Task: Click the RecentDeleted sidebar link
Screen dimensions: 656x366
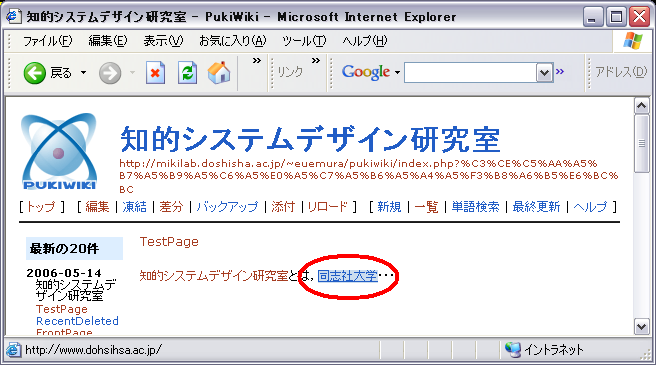Action: point(77,321)
